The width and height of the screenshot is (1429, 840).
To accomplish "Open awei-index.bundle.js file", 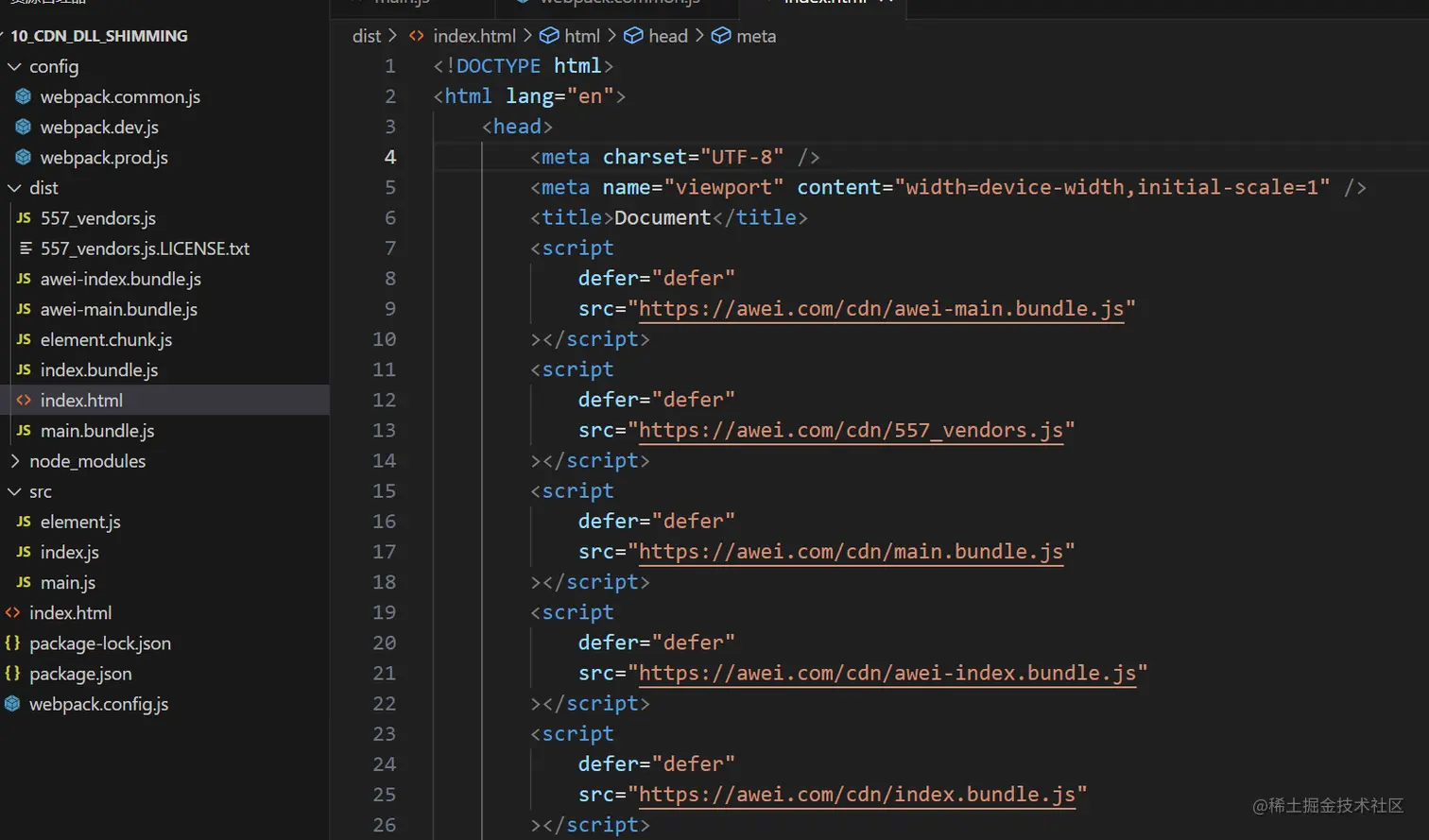I will pyautogui.click(x=121, y=279).
